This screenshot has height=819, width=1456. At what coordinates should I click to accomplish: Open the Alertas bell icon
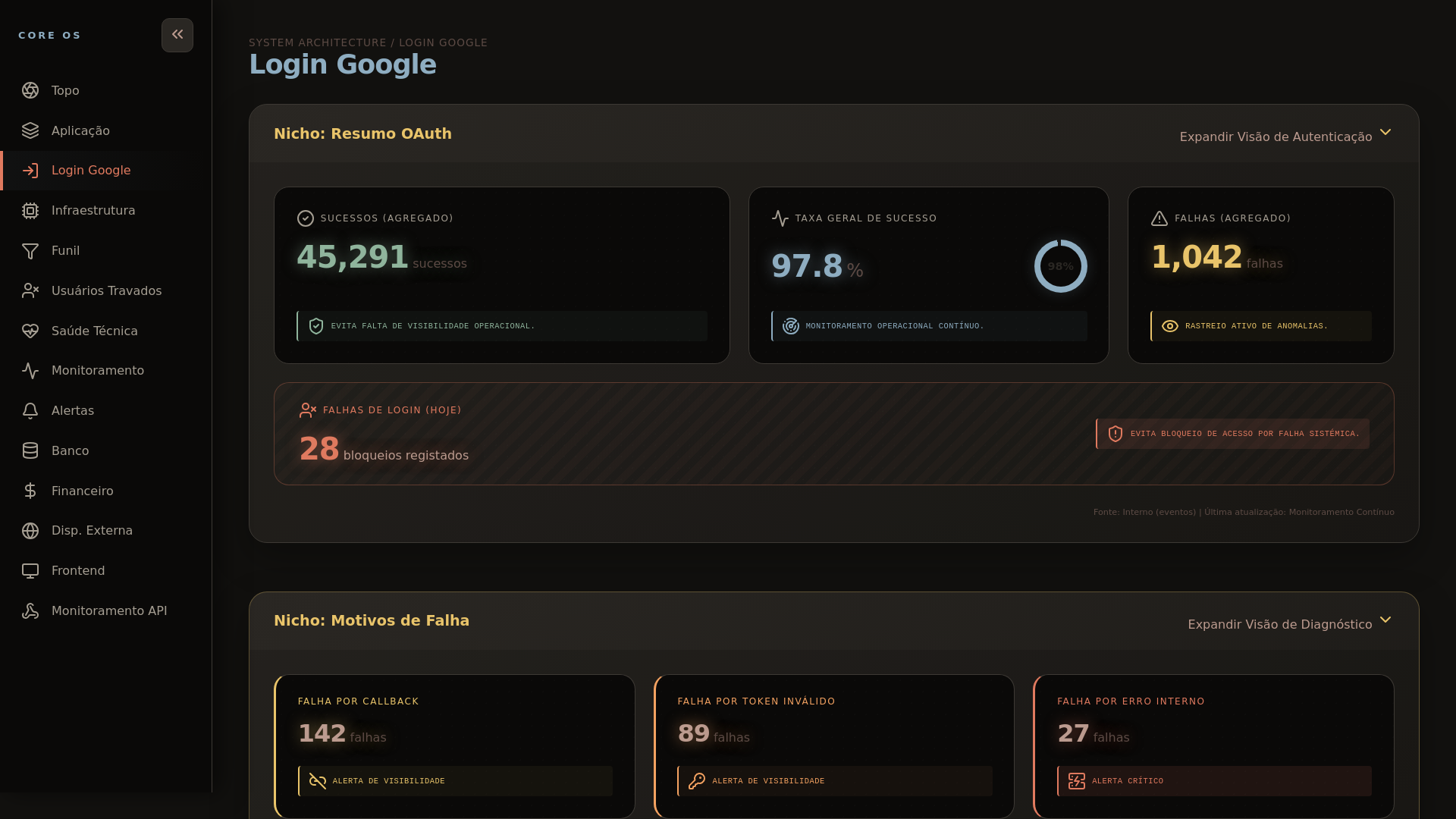click(x=30, y=410)
